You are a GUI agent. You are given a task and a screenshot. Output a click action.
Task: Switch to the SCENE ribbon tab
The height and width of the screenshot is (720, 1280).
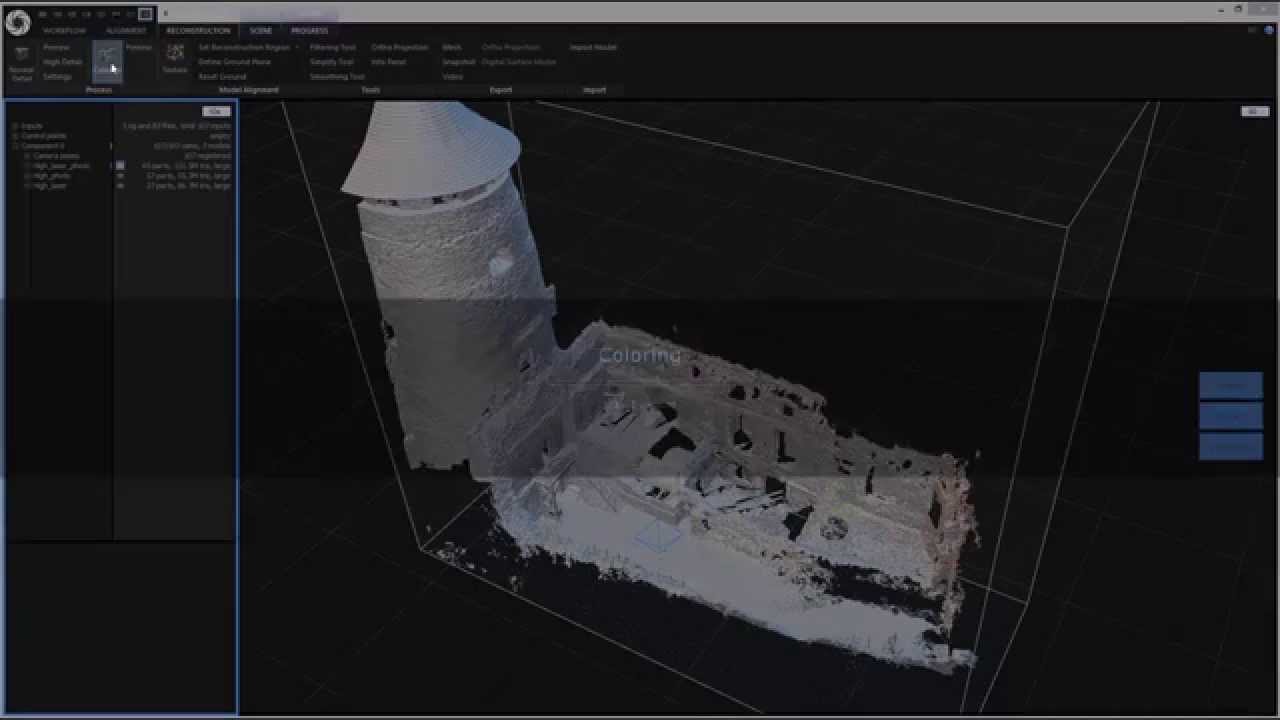(x=260, y=30)
